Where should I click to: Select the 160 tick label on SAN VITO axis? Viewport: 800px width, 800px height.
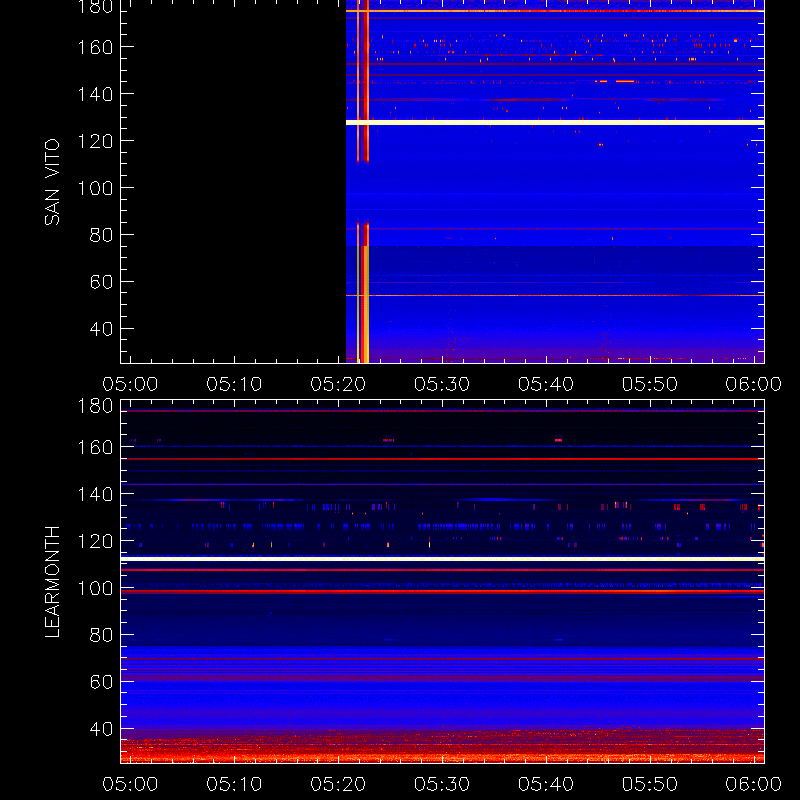coord(95,47)
